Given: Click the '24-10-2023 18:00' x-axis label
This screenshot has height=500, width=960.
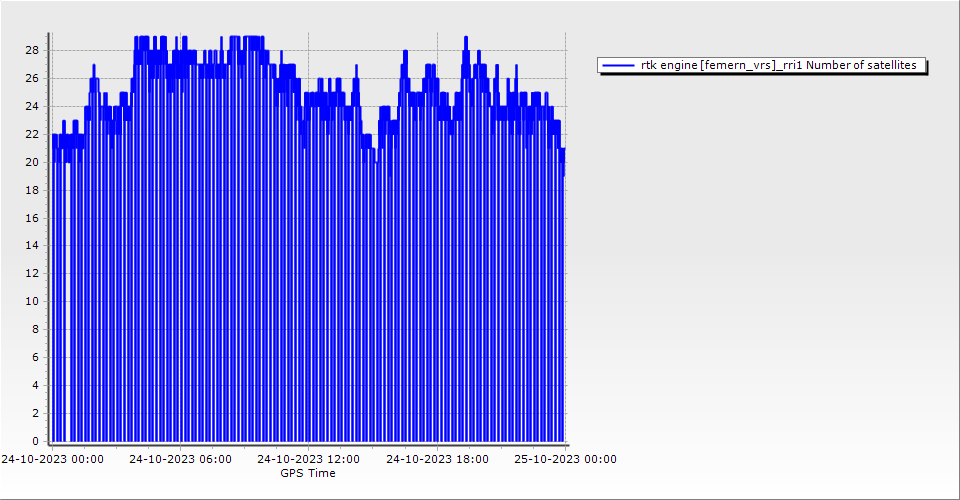Looking at the screenshot, I should click(x=437, y=459).
